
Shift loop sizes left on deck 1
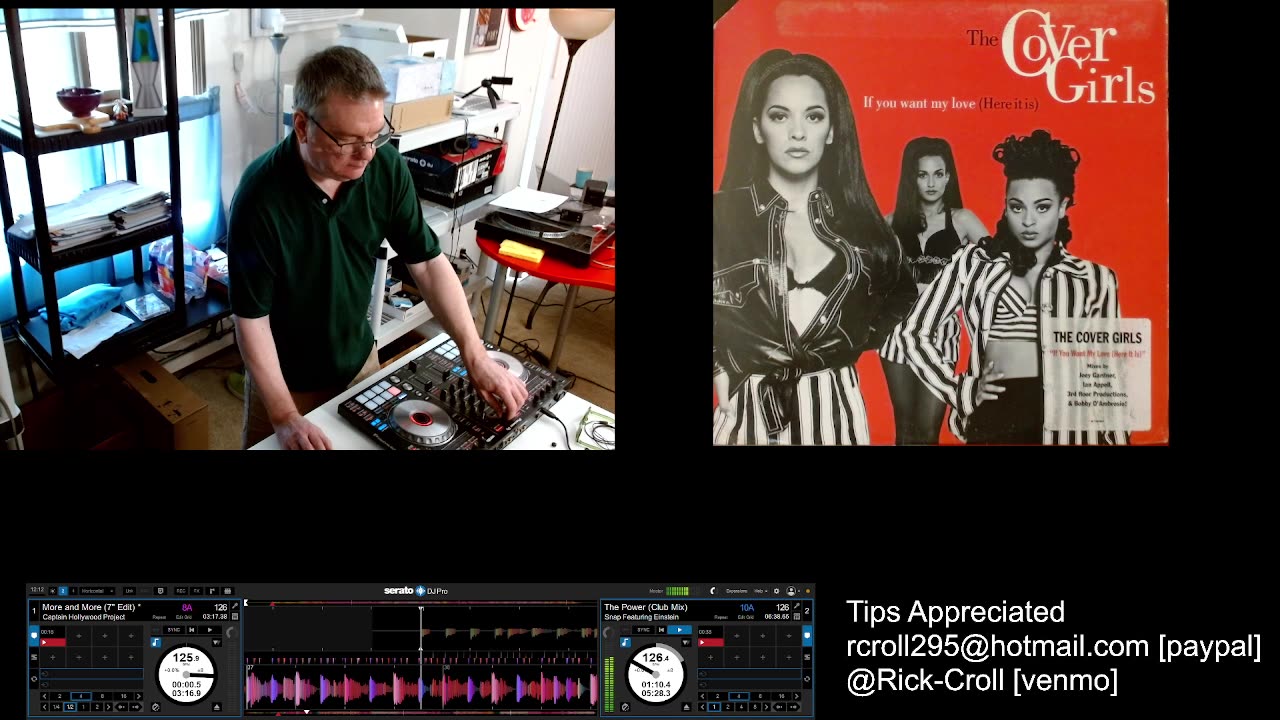pyautogui.click(x=45, y=696)
